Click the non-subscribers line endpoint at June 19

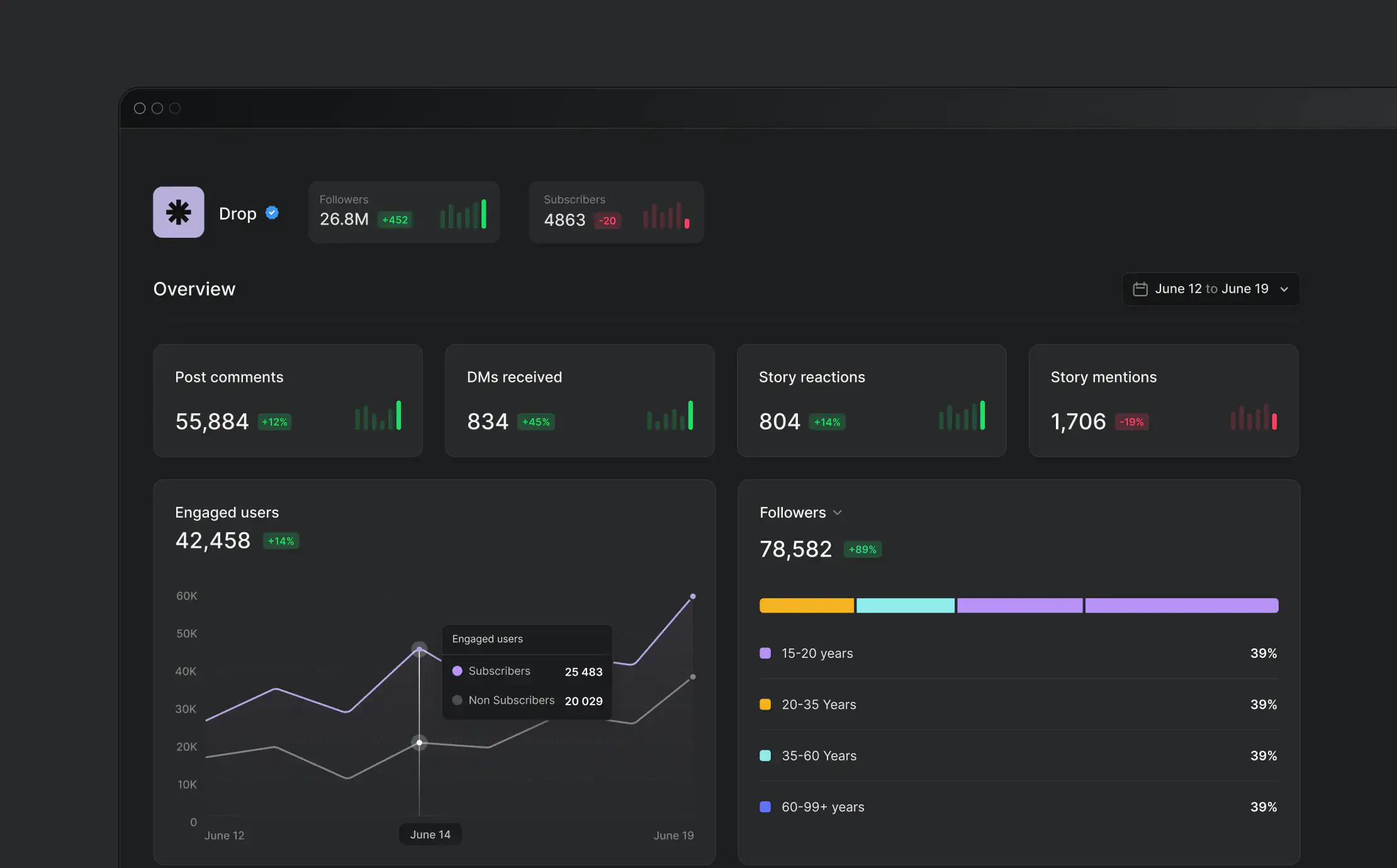[693, 677]
